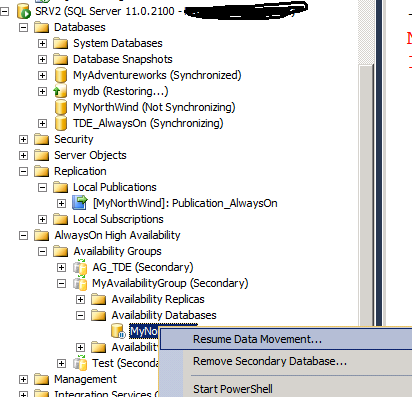Select the Availability Replicas label
Screen dimensions: 412x397
(x=158, y=299)
